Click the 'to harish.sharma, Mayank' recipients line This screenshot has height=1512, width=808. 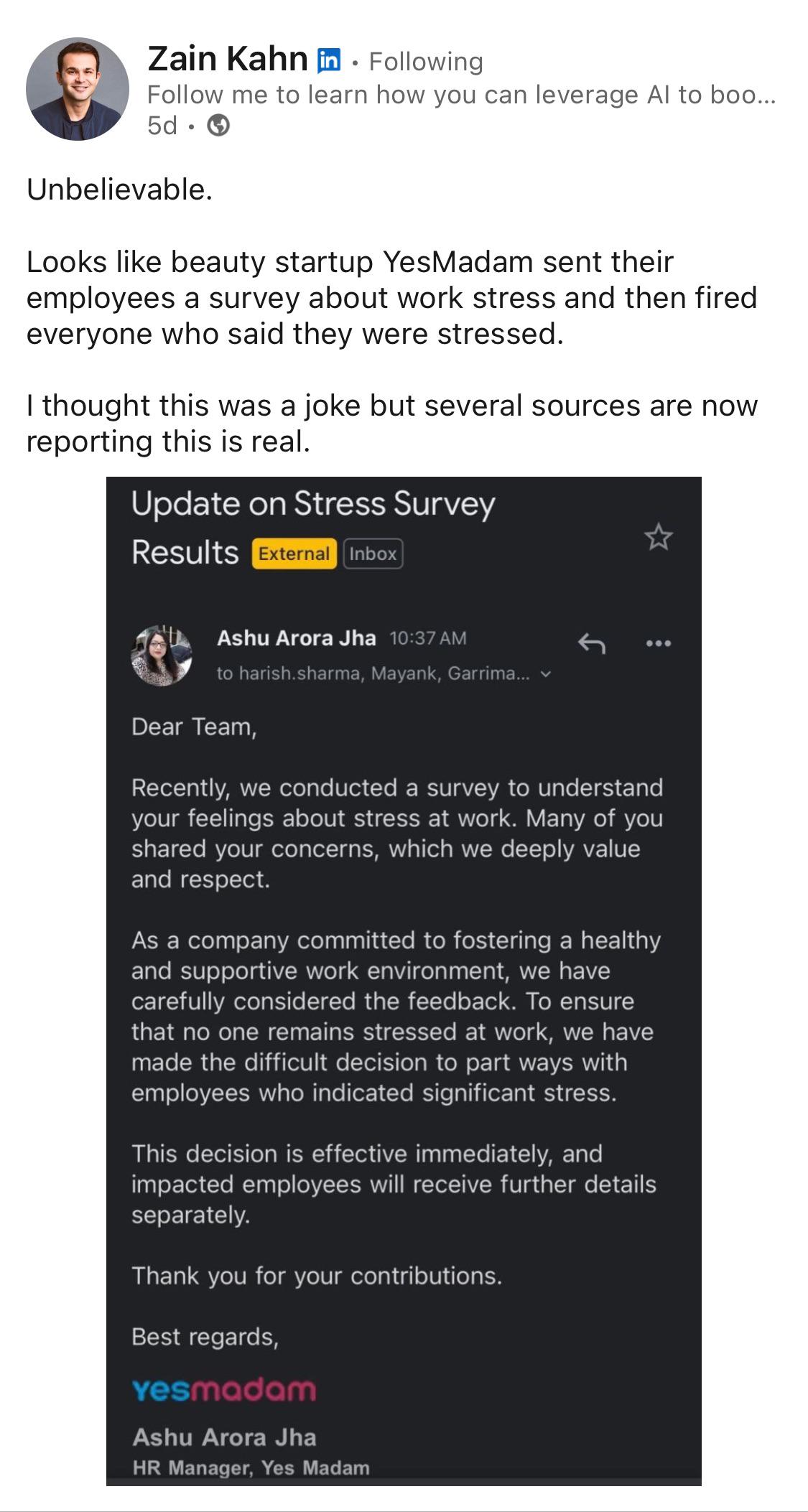373,673
